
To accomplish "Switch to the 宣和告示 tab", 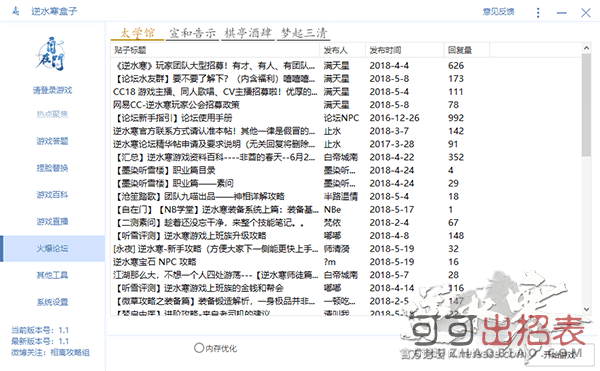I will 192,33.
